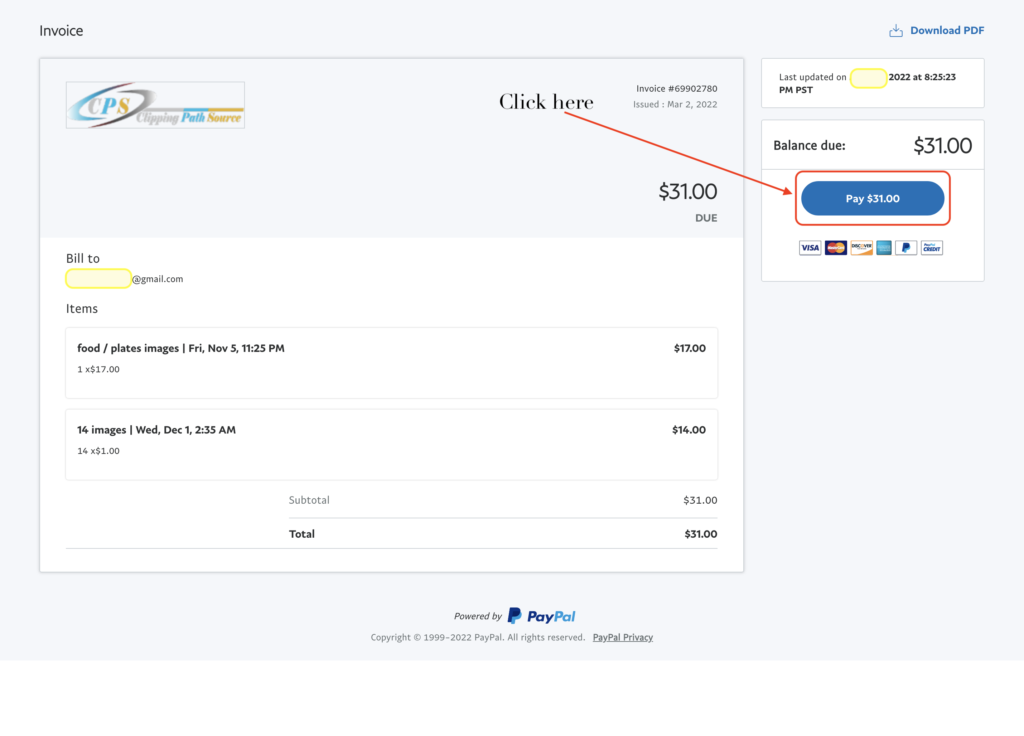Click the Subtotal label
This screenshot has height=736, width=1024.
(309, 500)
